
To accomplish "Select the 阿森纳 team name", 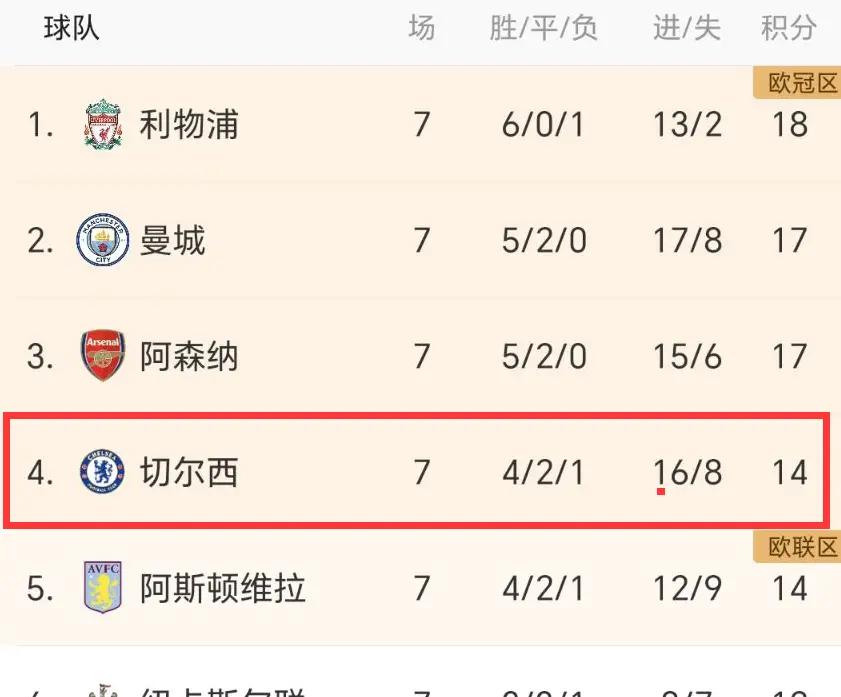I will coord(189,356).
